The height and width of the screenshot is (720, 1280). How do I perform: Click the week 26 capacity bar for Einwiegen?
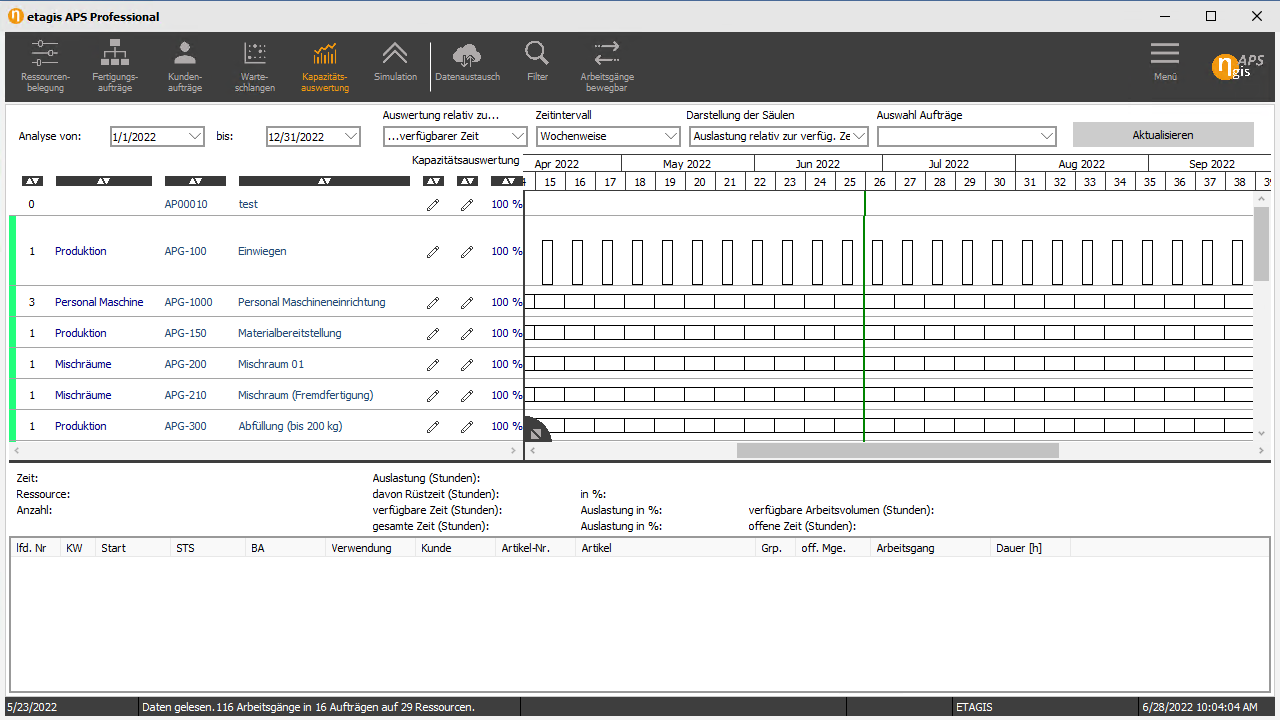[877, 262]
